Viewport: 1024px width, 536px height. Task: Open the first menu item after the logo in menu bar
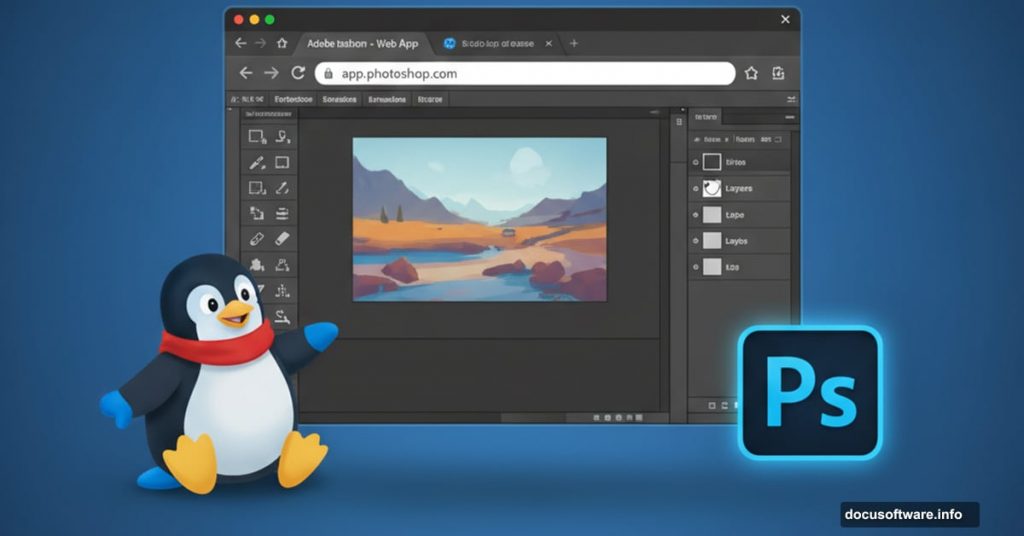tap(293, 99)
